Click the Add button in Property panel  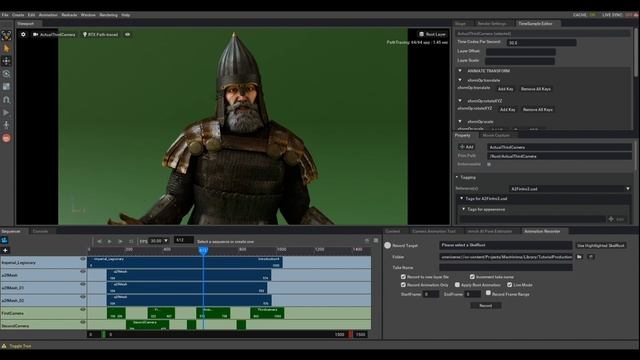466,147
